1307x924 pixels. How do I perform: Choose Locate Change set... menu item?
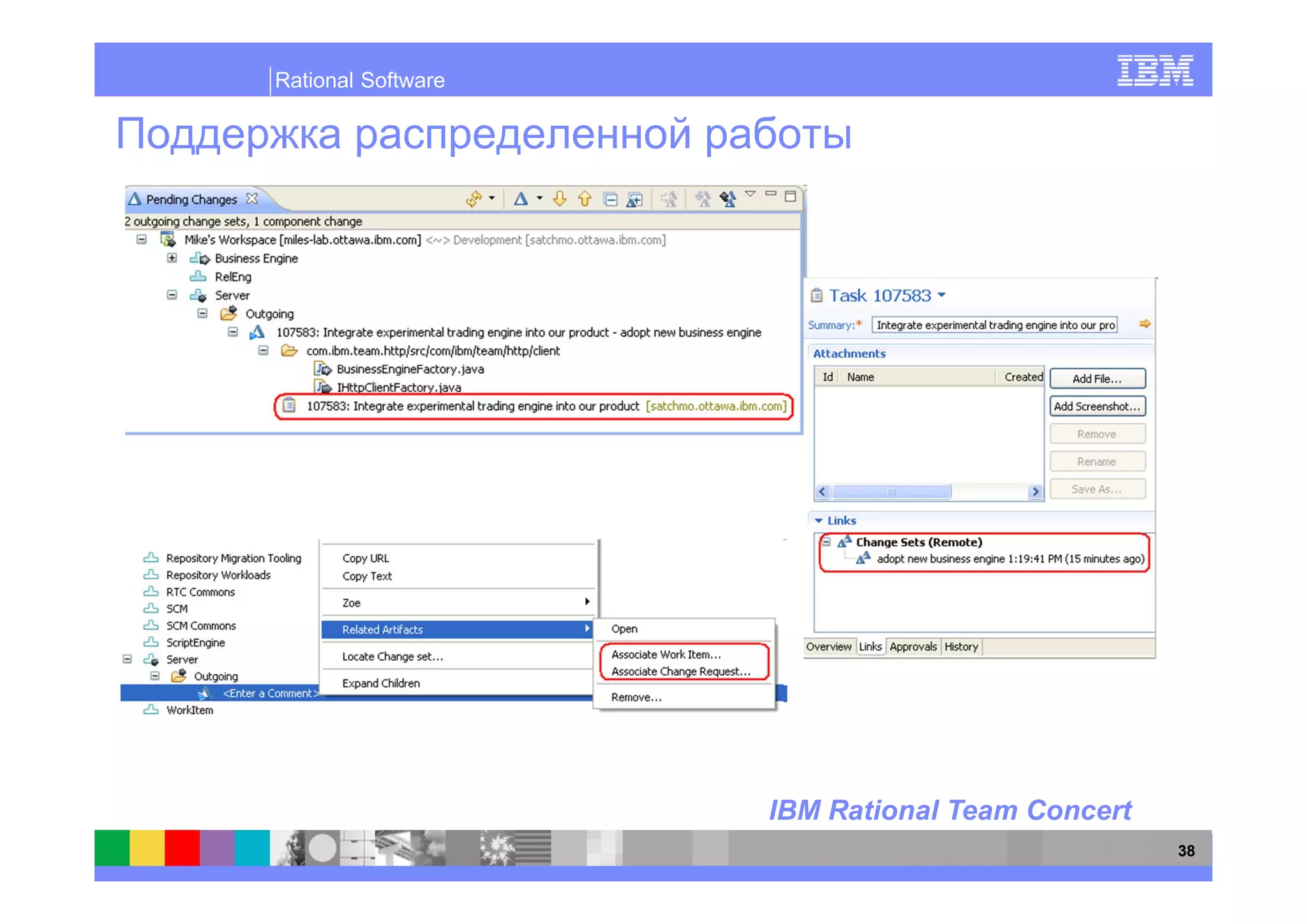click(x=458, y=657)
